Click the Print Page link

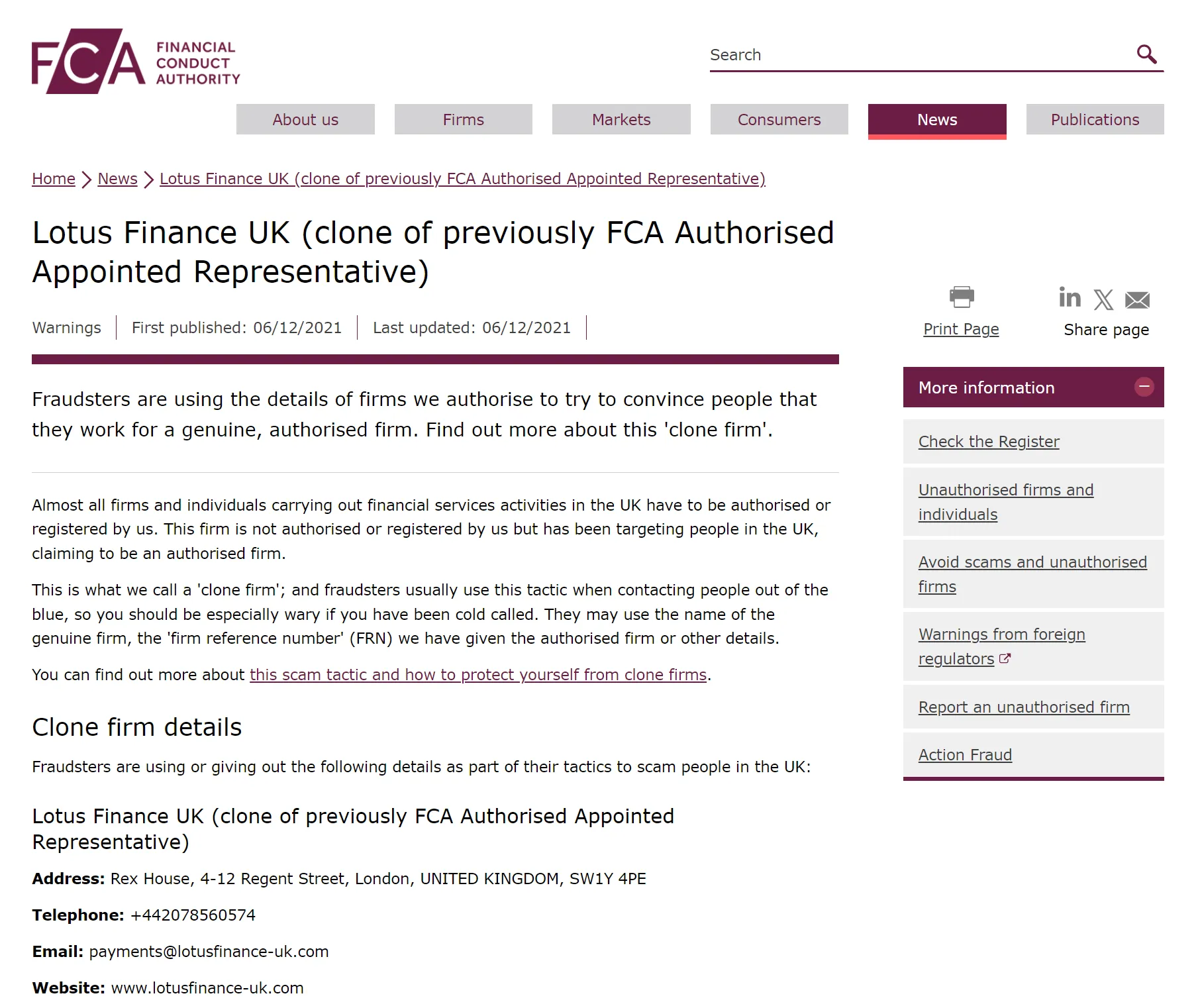(x=961, y=329)
